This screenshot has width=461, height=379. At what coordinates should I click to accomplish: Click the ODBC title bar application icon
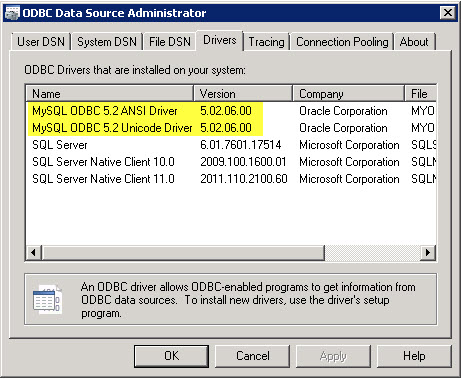12,13
